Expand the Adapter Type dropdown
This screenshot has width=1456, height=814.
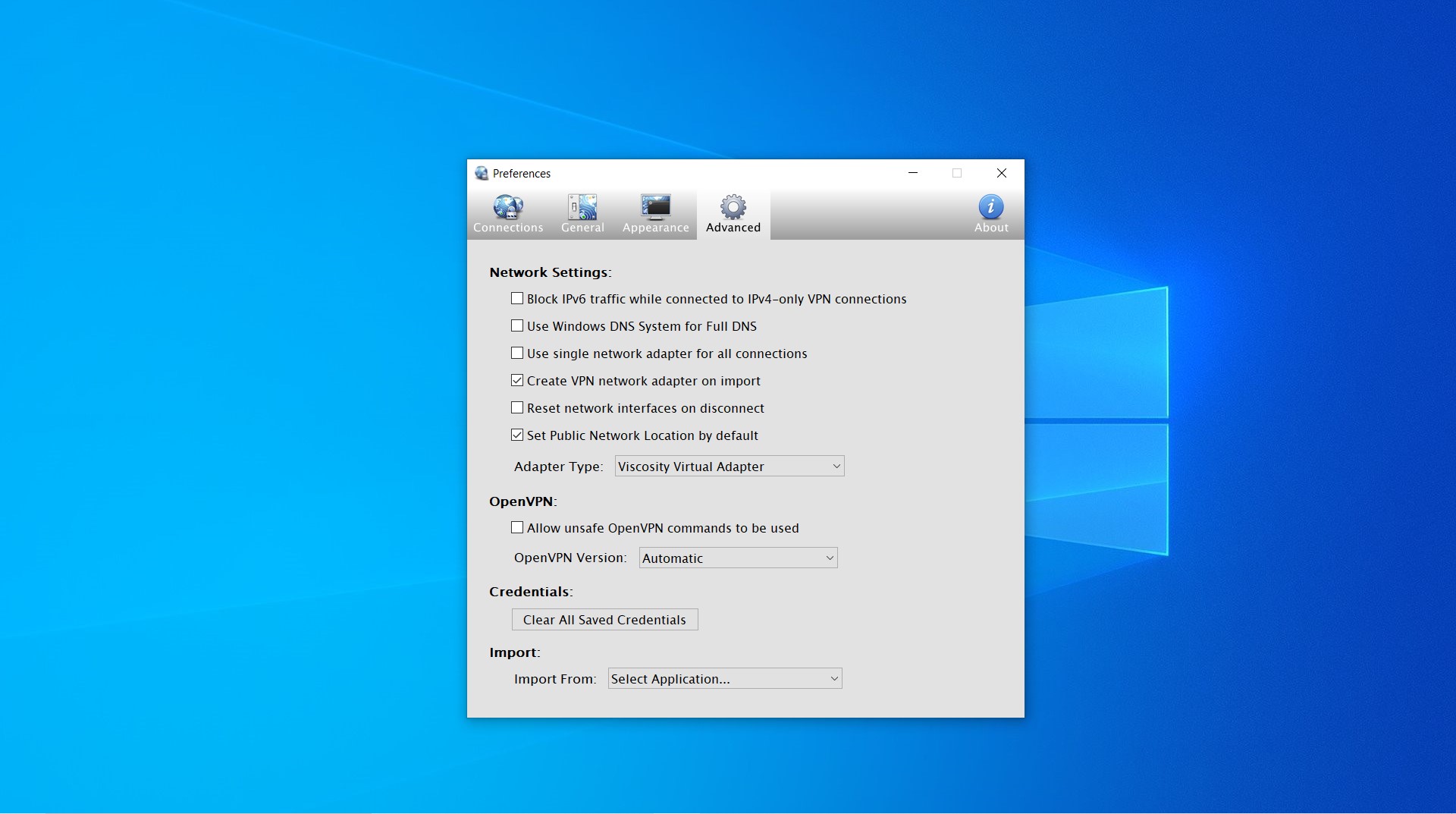click(730, 467)
